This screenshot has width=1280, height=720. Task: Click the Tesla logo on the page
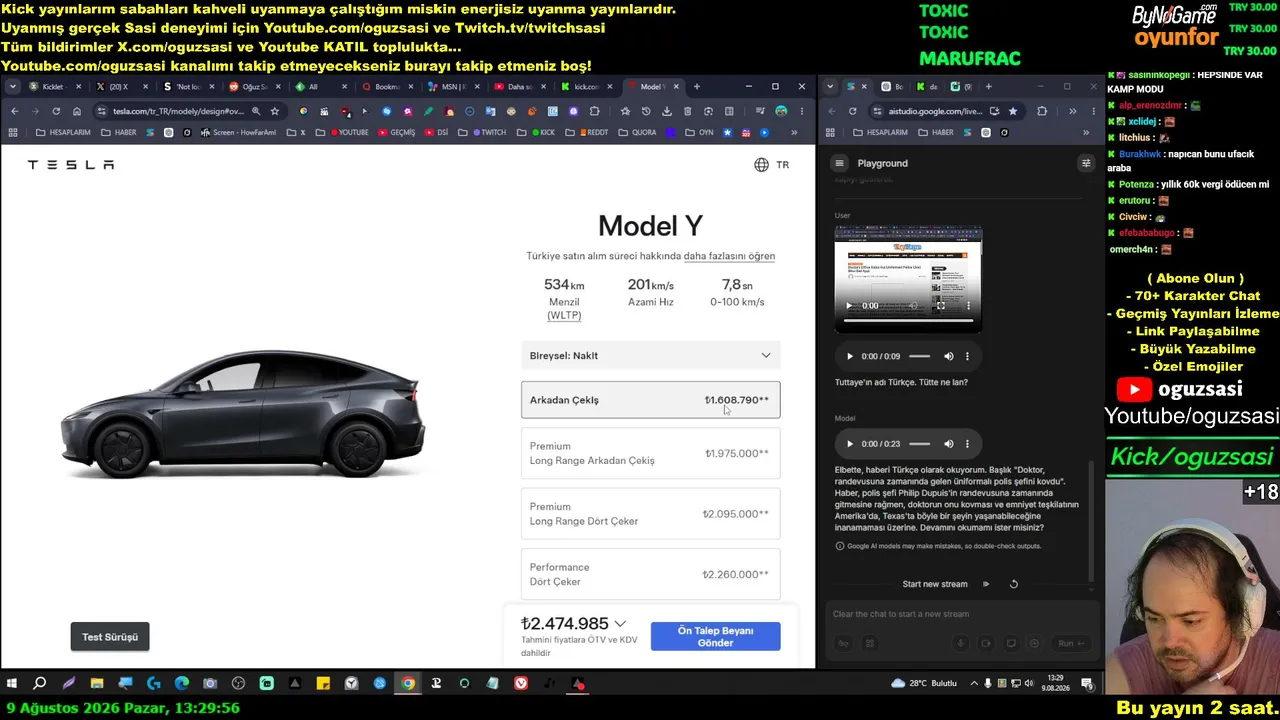(x=71, y=165)
